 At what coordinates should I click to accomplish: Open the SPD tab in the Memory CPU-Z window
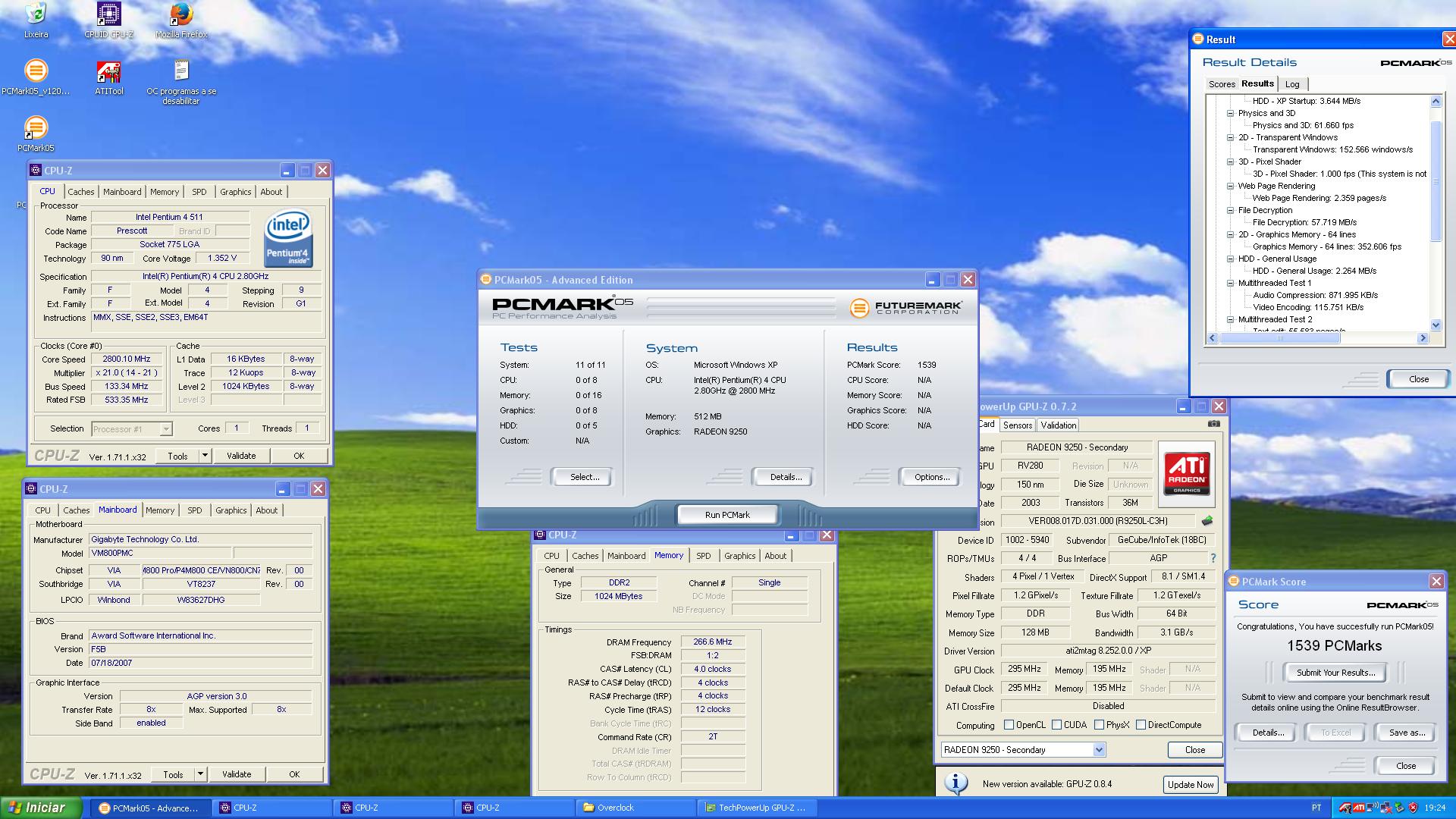click(x=704, y=556)
